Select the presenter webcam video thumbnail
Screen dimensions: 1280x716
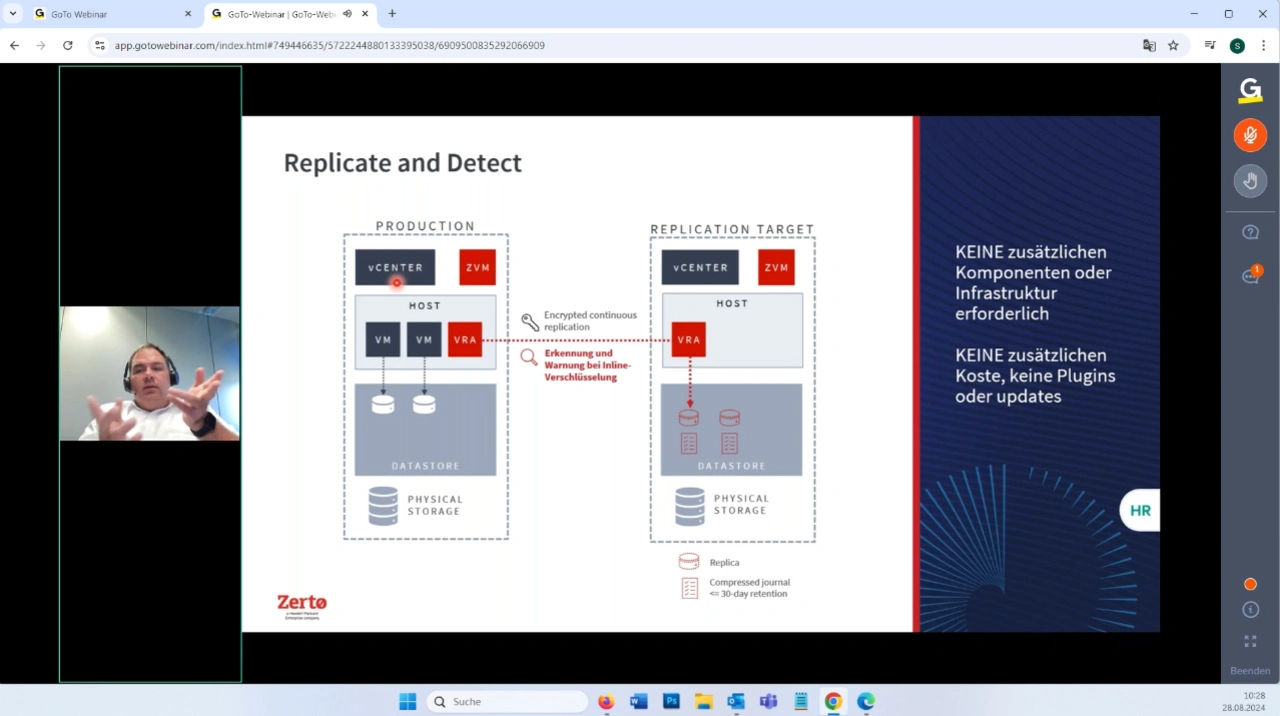[x=150, y=373]
